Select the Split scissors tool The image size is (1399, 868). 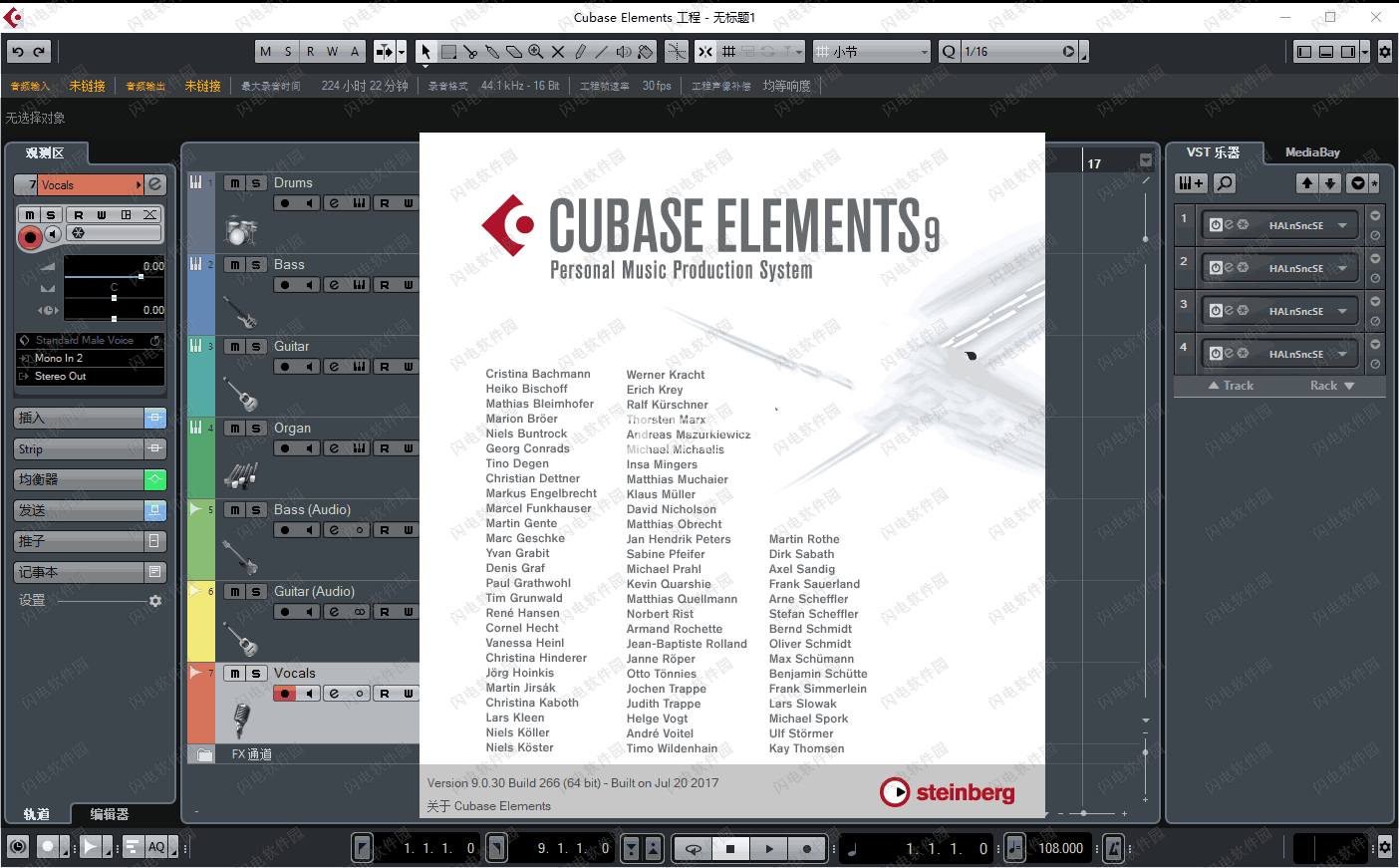(470, 52)
